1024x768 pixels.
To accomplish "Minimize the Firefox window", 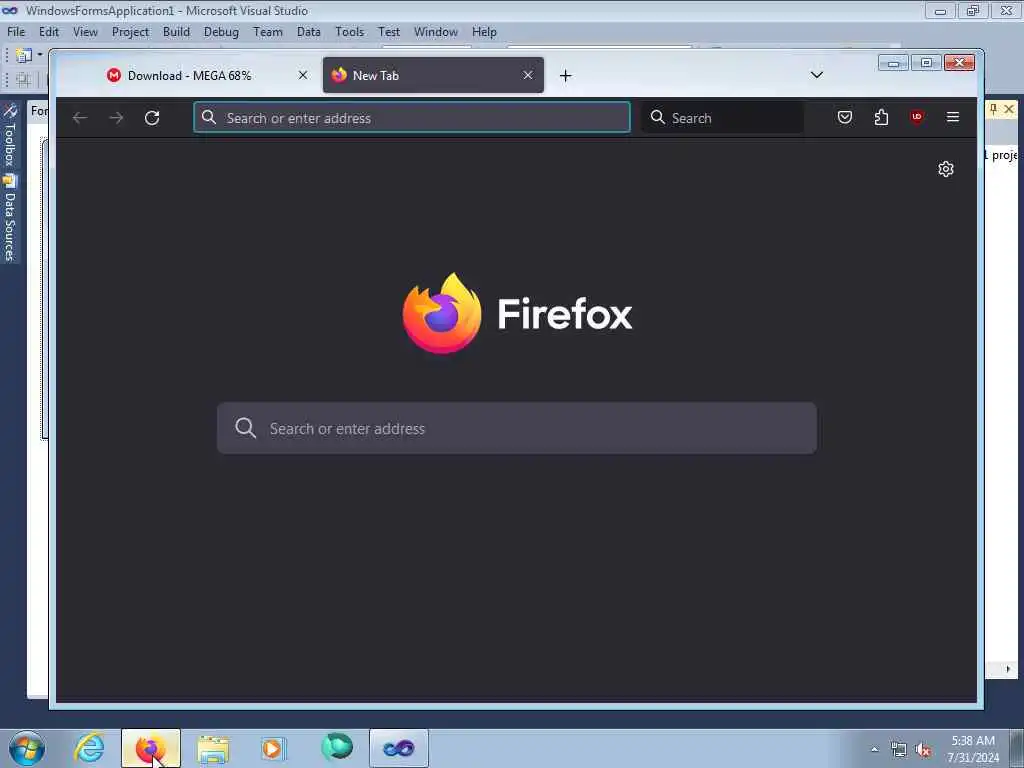I will (893, 63).
